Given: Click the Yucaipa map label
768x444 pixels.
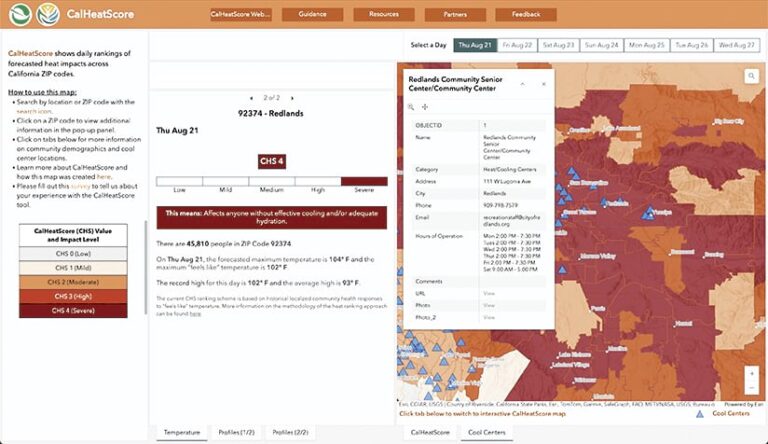Looking at the screenshot, I should pos(662,212).
